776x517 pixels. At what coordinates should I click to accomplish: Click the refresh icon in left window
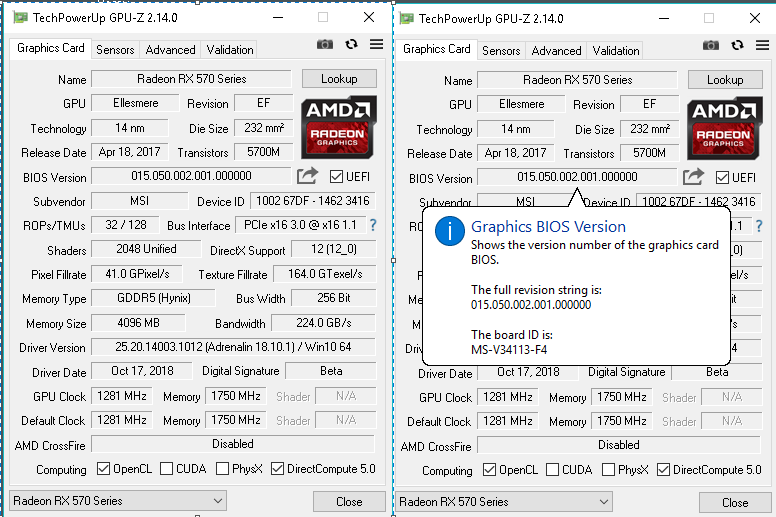[351, 44]
